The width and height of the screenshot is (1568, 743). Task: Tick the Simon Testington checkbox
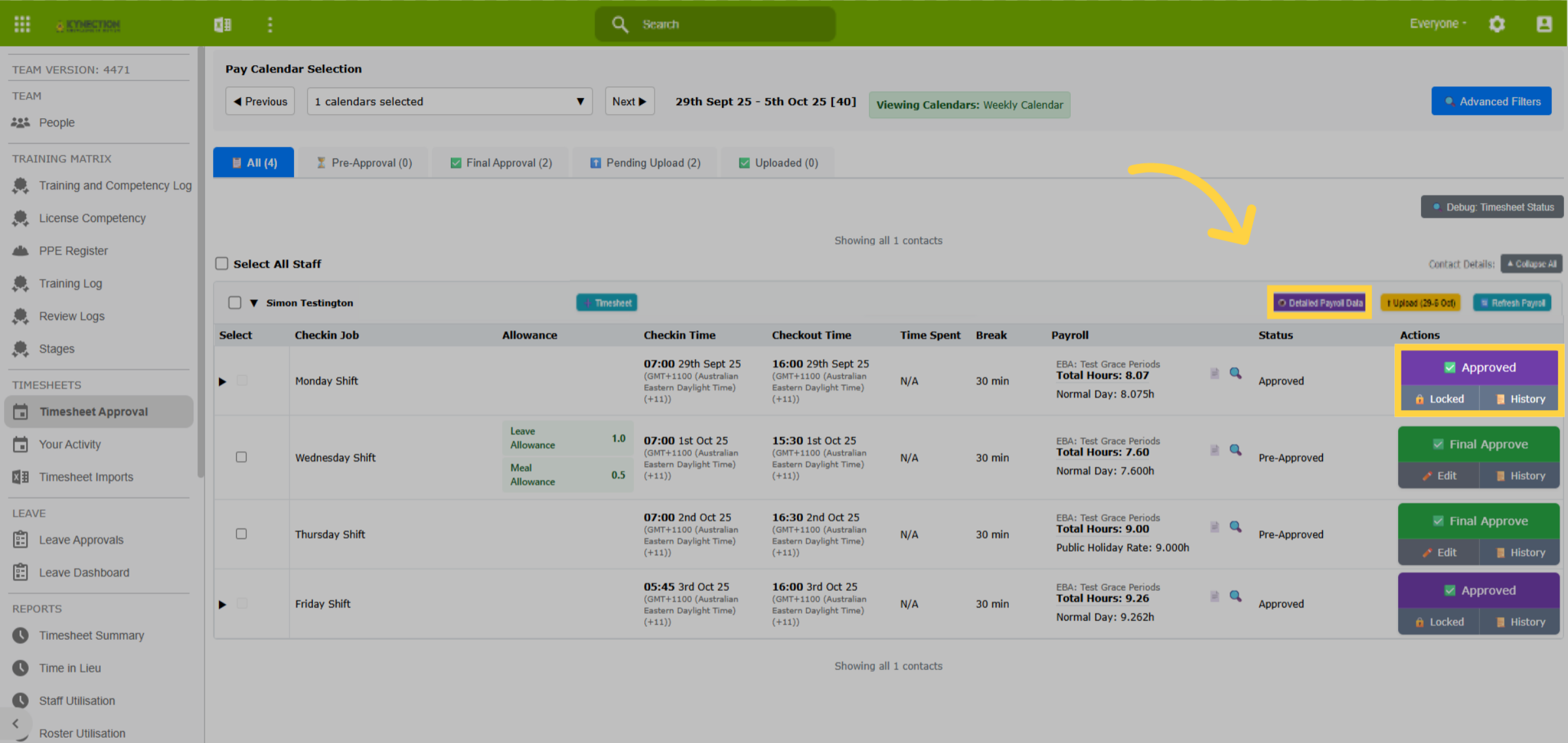coord(235,303)
